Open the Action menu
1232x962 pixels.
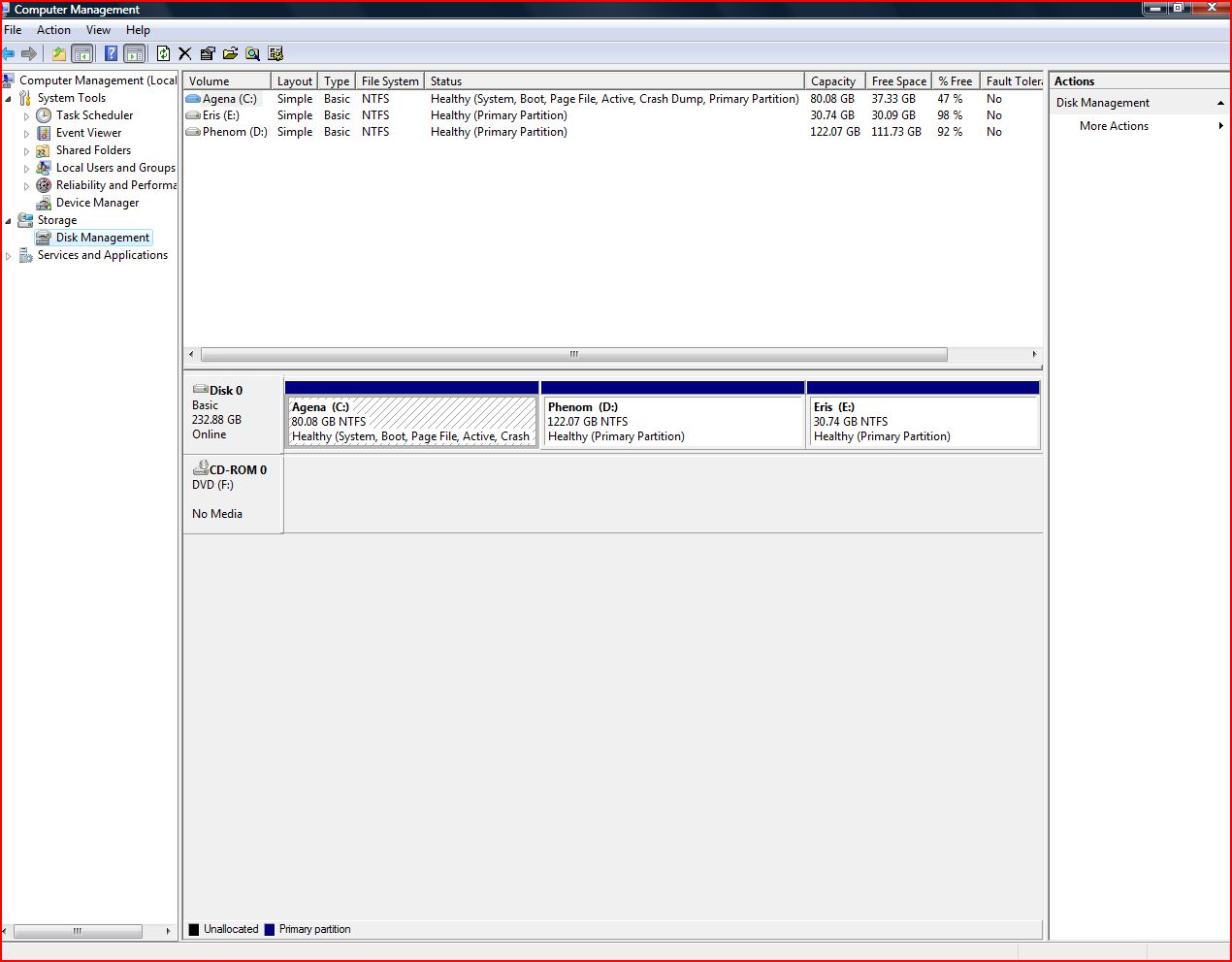tap(53, 30)
